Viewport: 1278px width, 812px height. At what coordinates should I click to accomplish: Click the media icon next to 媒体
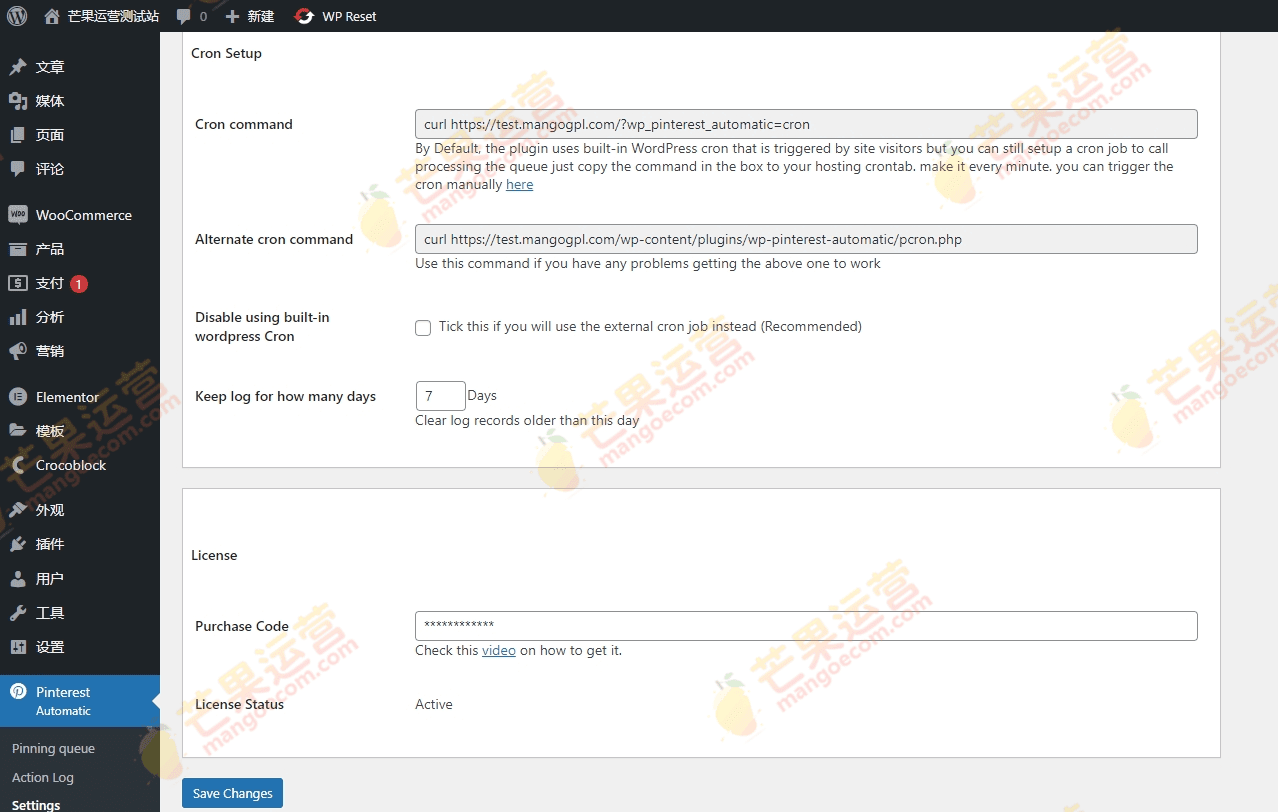click(18, 101)
